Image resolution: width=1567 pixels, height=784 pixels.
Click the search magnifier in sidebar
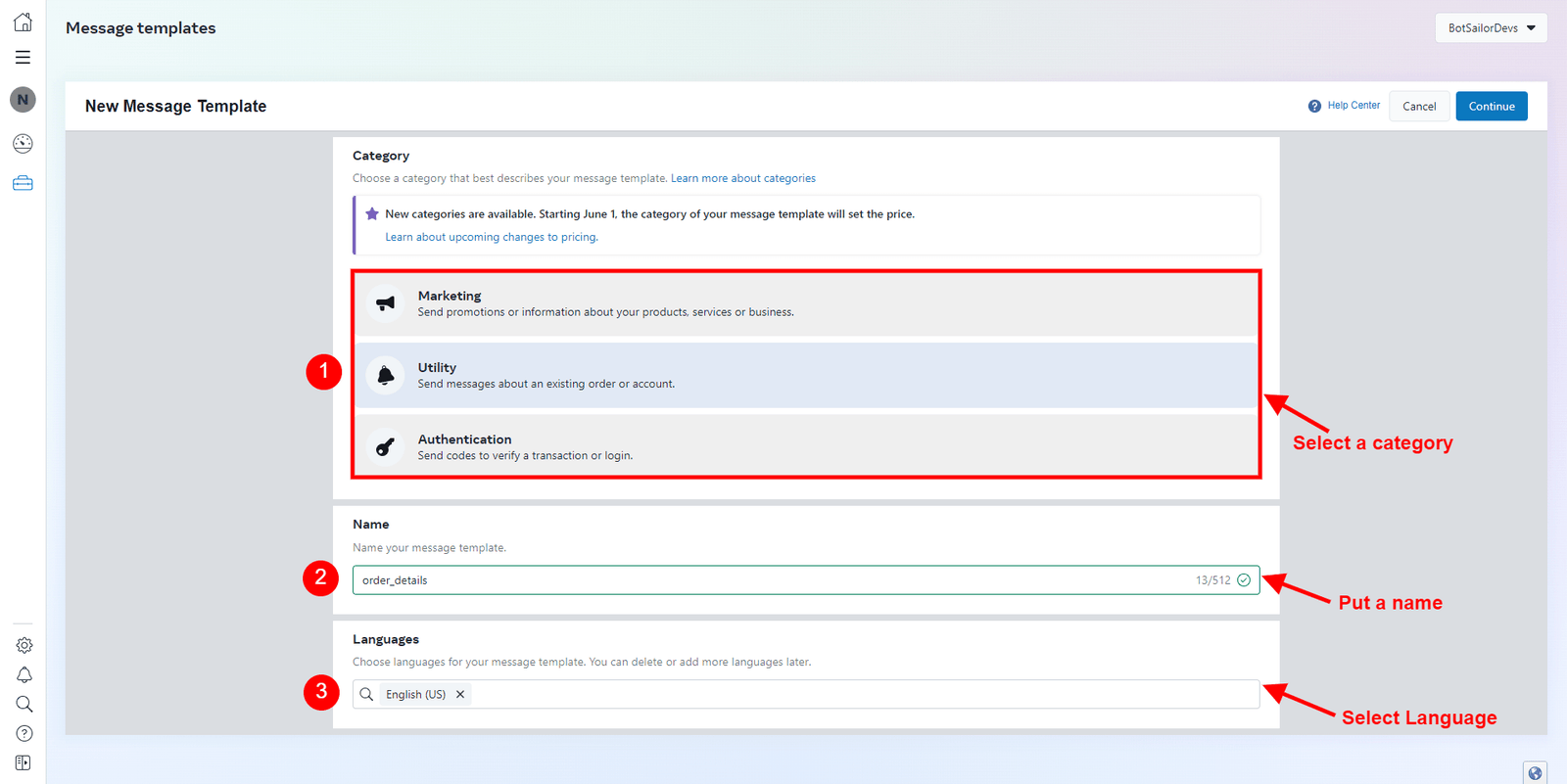[24, 704]
